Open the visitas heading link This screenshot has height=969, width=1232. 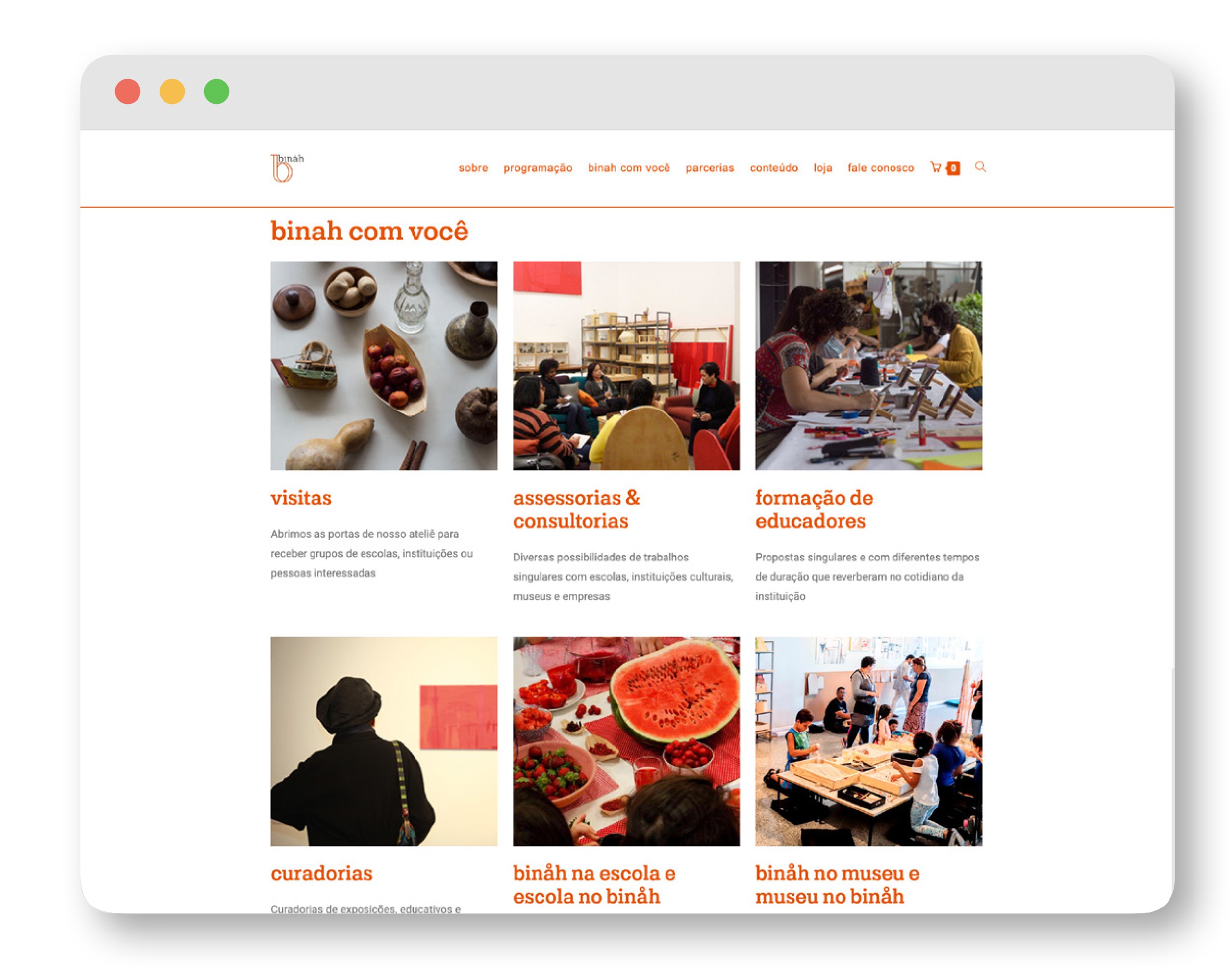[301, 498]
